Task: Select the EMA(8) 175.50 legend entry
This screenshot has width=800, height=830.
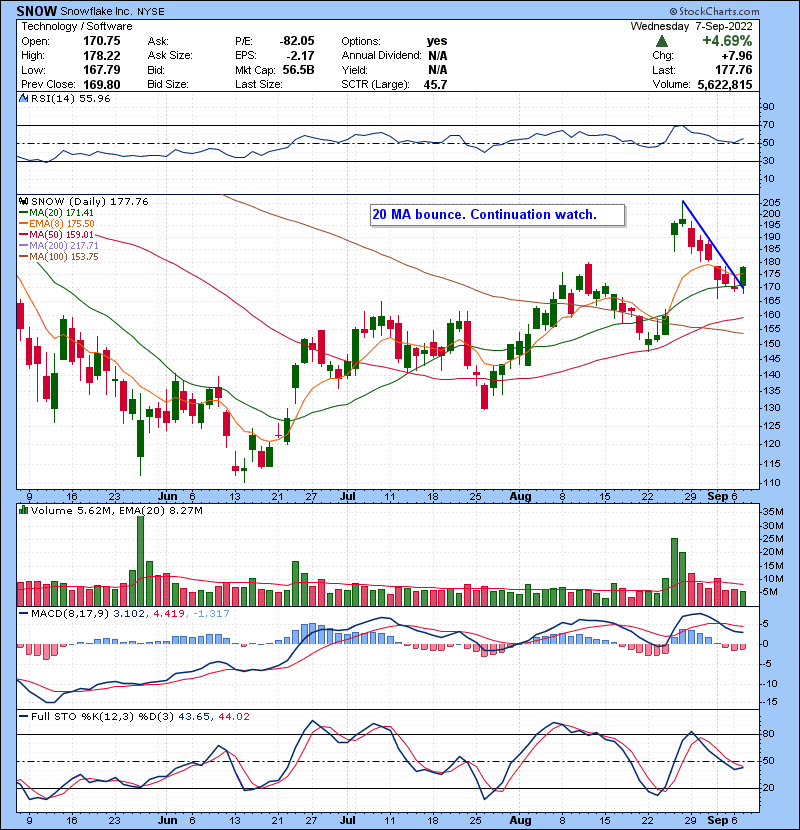Action: (56, 224)
